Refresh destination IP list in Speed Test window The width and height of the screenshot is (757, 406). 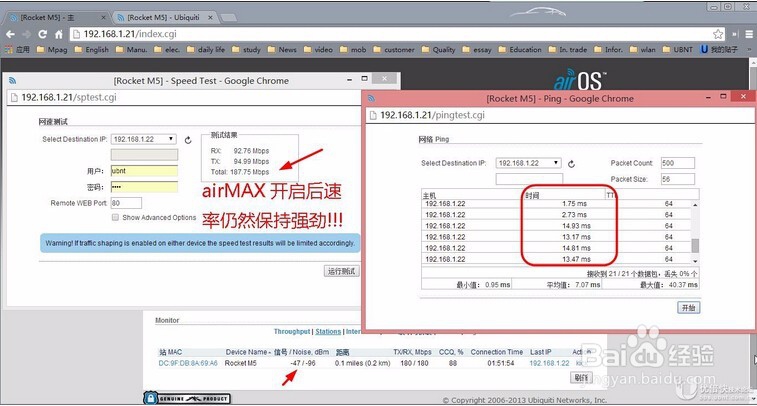pos(188,140)
